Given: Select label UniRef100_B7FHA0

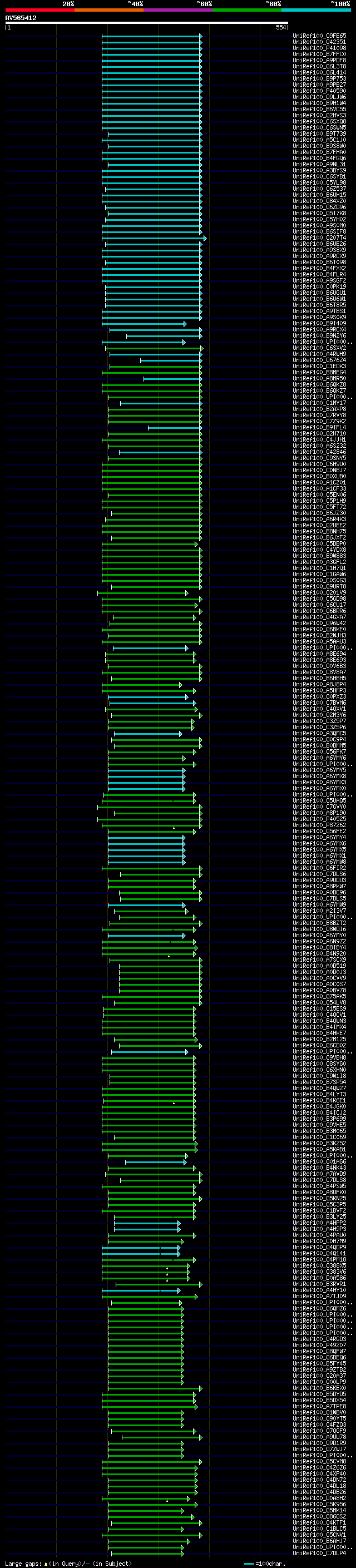Looking at the screenshot, I should tap(319, 152).
